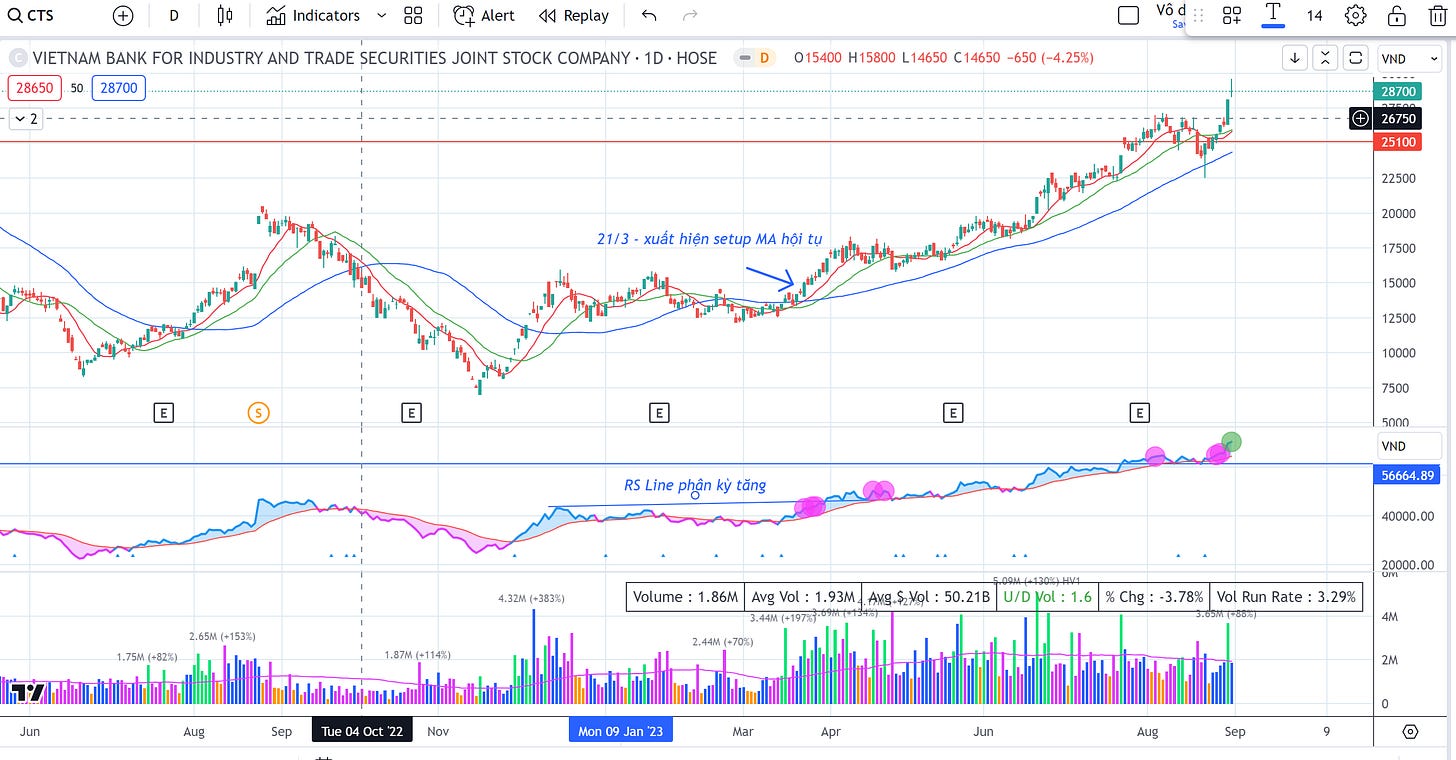The height and width of the screenshot is (760, 1456).
Task: Click the earnings E marker before June 2023
Action: click(953, 411)
